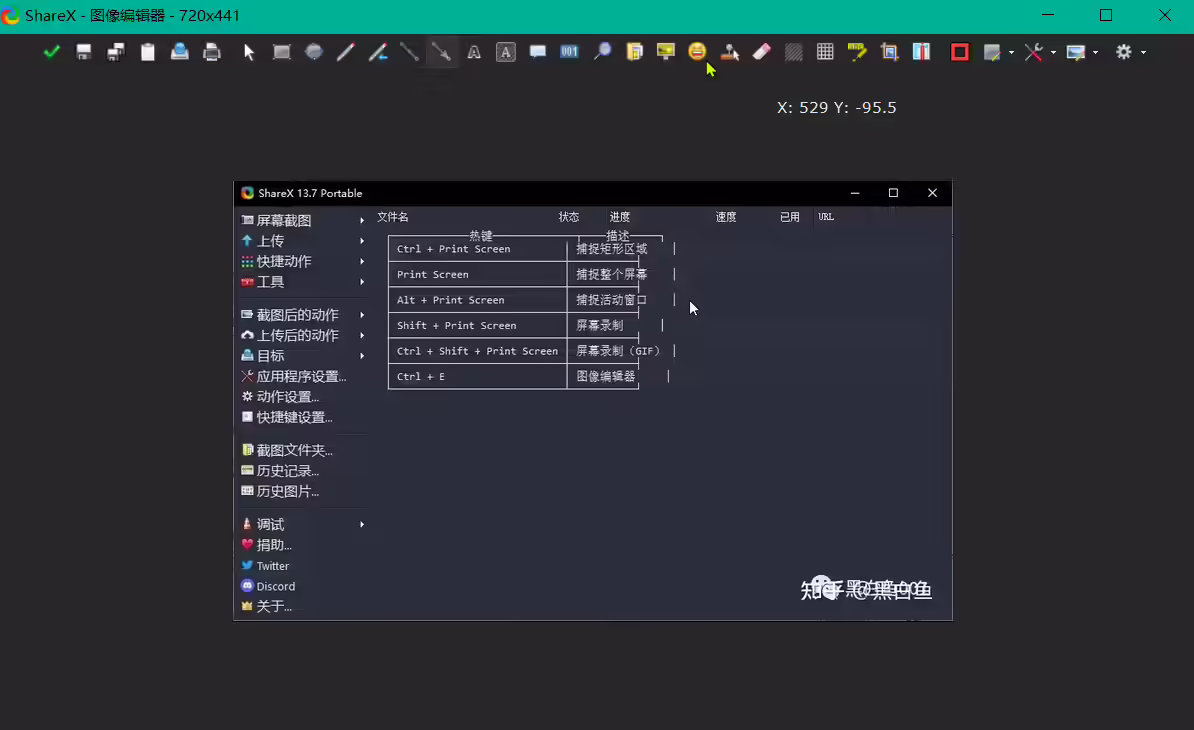The height and width of the screenshot is (730, 1194).
Task: Choose the Freehand pencil tool
Action: [346, 52]
